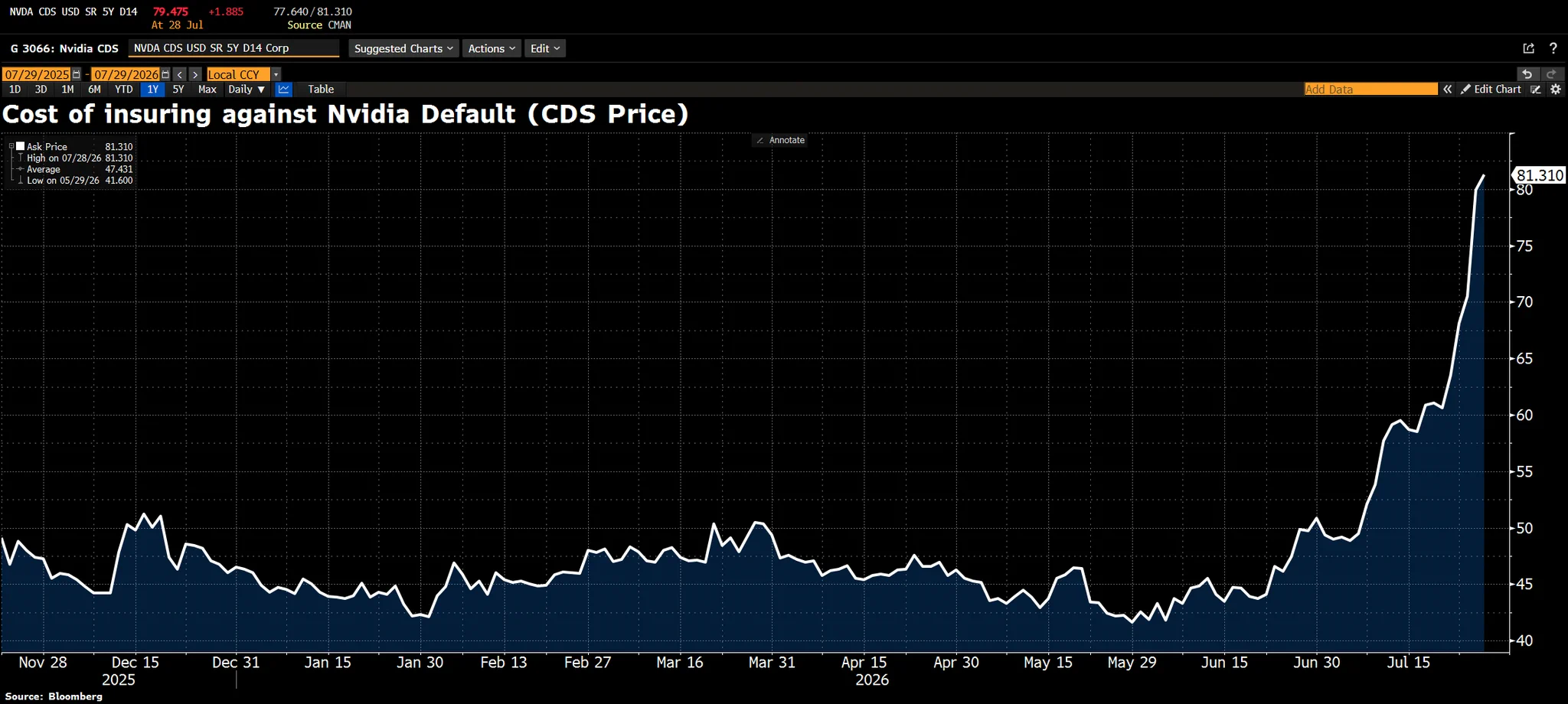Select the Max time range
This screenshot has height=704, width=1568.
click(x=207, y=90)
